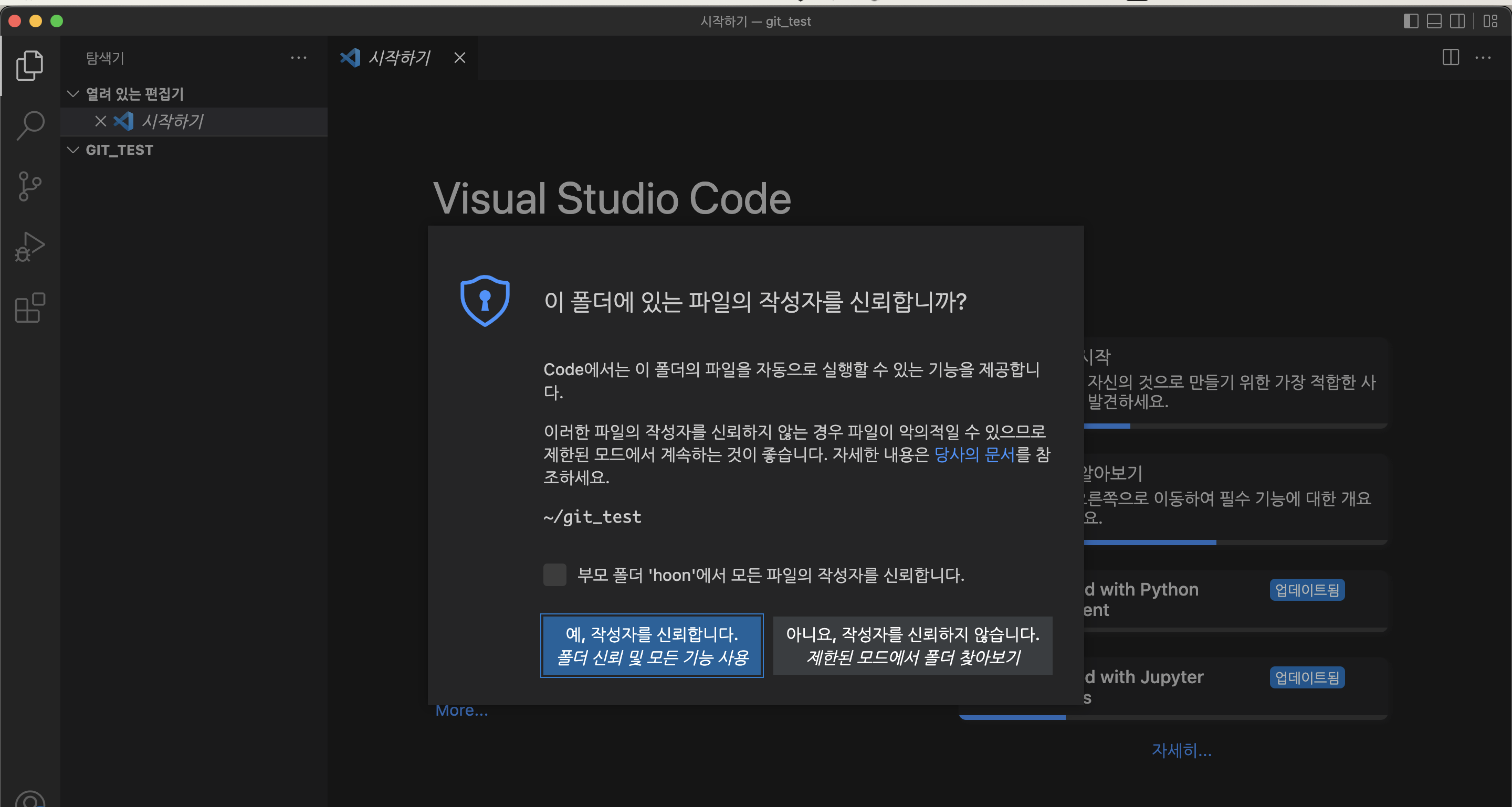This screenshot has height=807, width=1512.
Task: Toggle bottom panel layout icon in title bar
Action: [x=1434, y=21]
